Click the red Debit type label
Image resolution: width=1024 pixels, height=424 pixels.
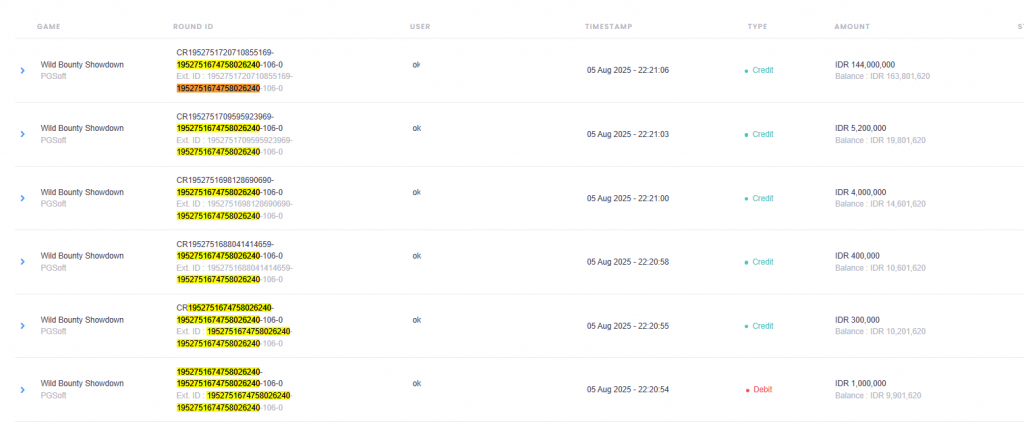point(763,389)
